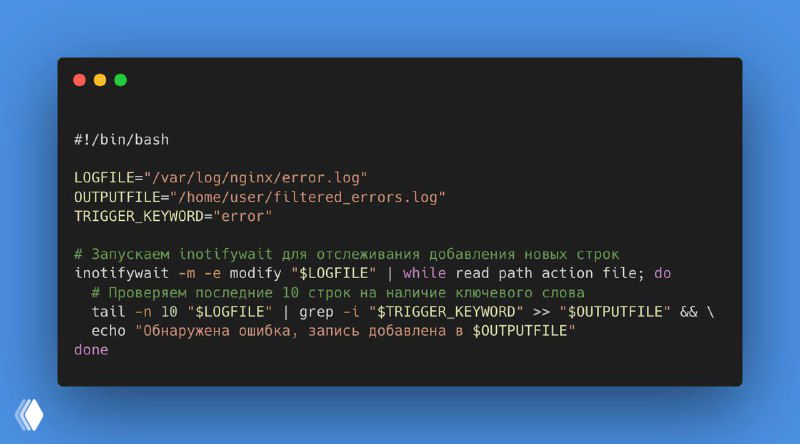This screenshot has width=800, height=444.
Task: Click the comment starting with Запускаем
Action: click(346, 254)
